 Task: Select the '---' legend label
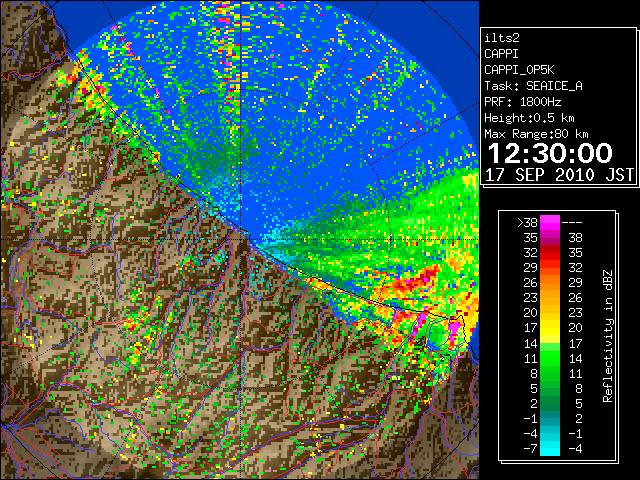click(x=572, y=222)
